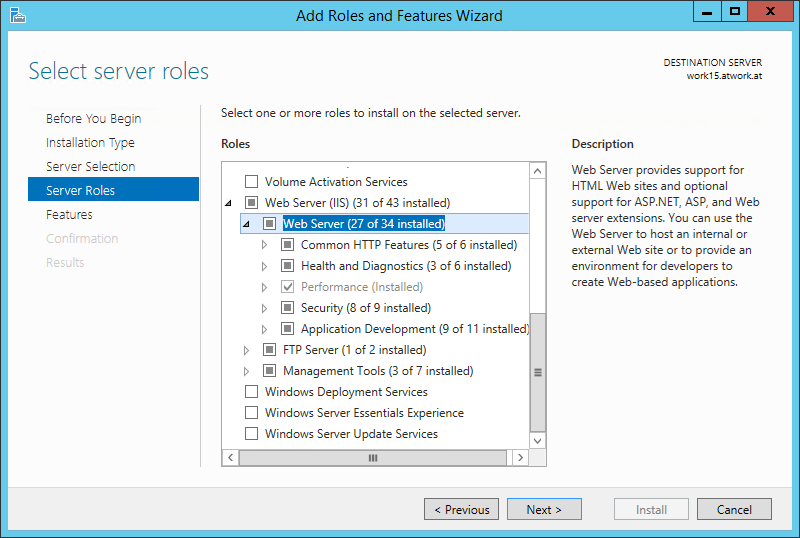Screen dimensions: 800x538
Task: Click the Next button
Action: [543, 509]
